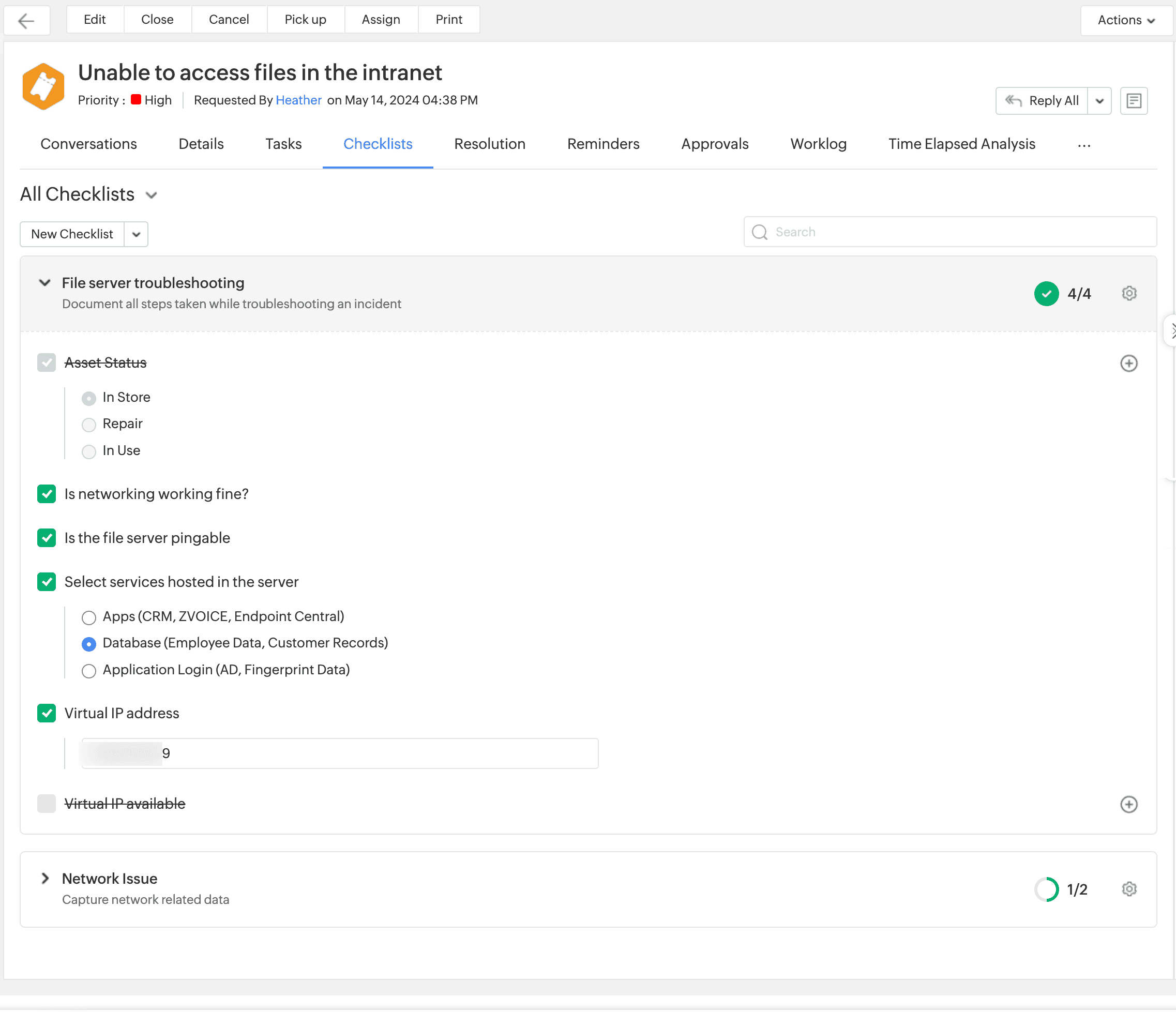Open requester Heather's profile link
This screenshot has height=1012, width=1176.
(x=298, y=100)
